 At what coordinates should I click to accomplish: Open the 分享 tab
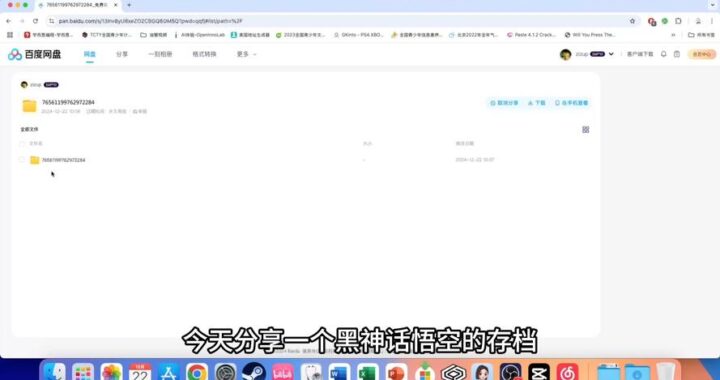coord(122,54)
